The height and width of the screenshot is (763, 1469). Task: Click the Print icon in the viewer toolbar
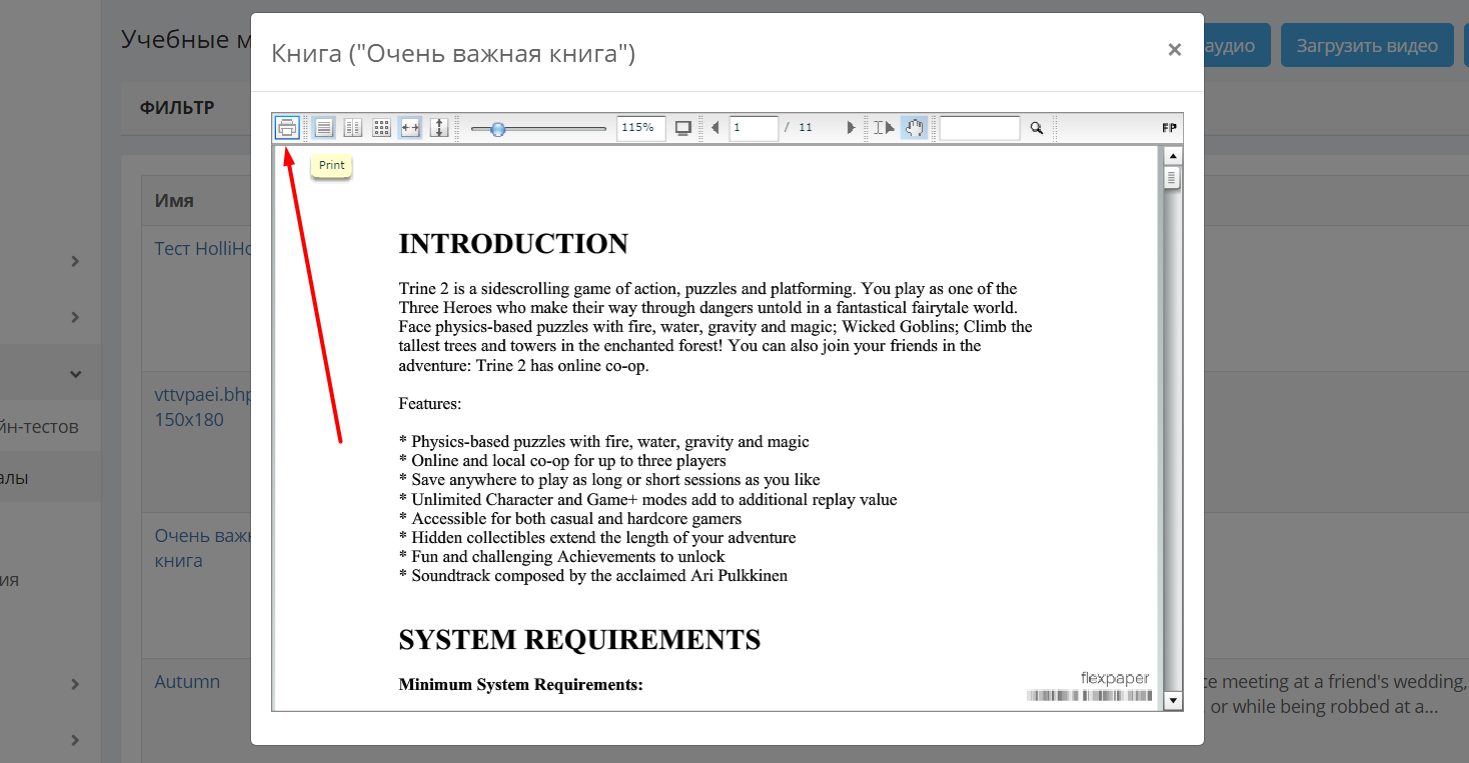(287, 127)
